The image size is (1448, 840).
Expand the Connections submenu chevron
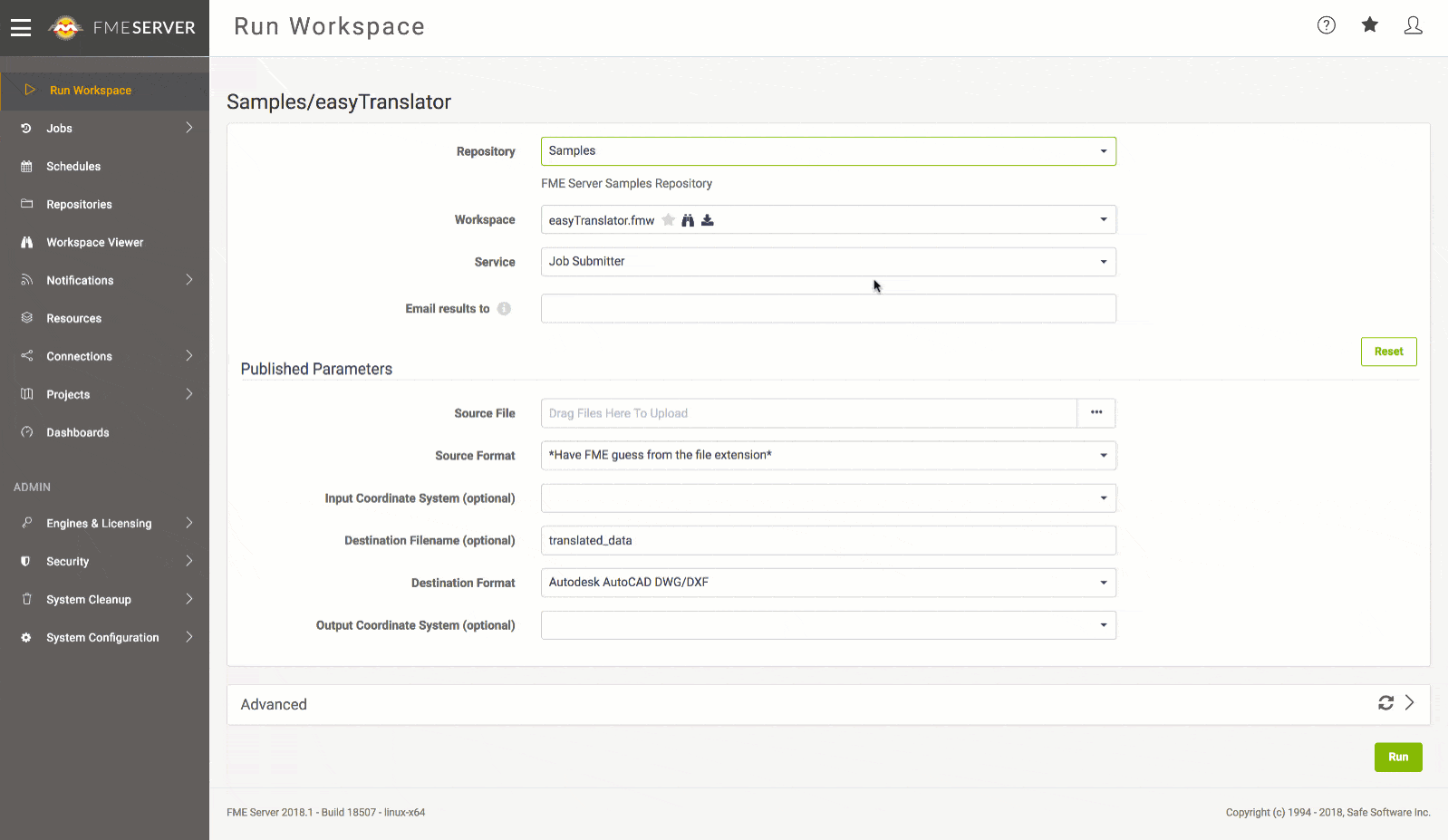coord(189,356)
